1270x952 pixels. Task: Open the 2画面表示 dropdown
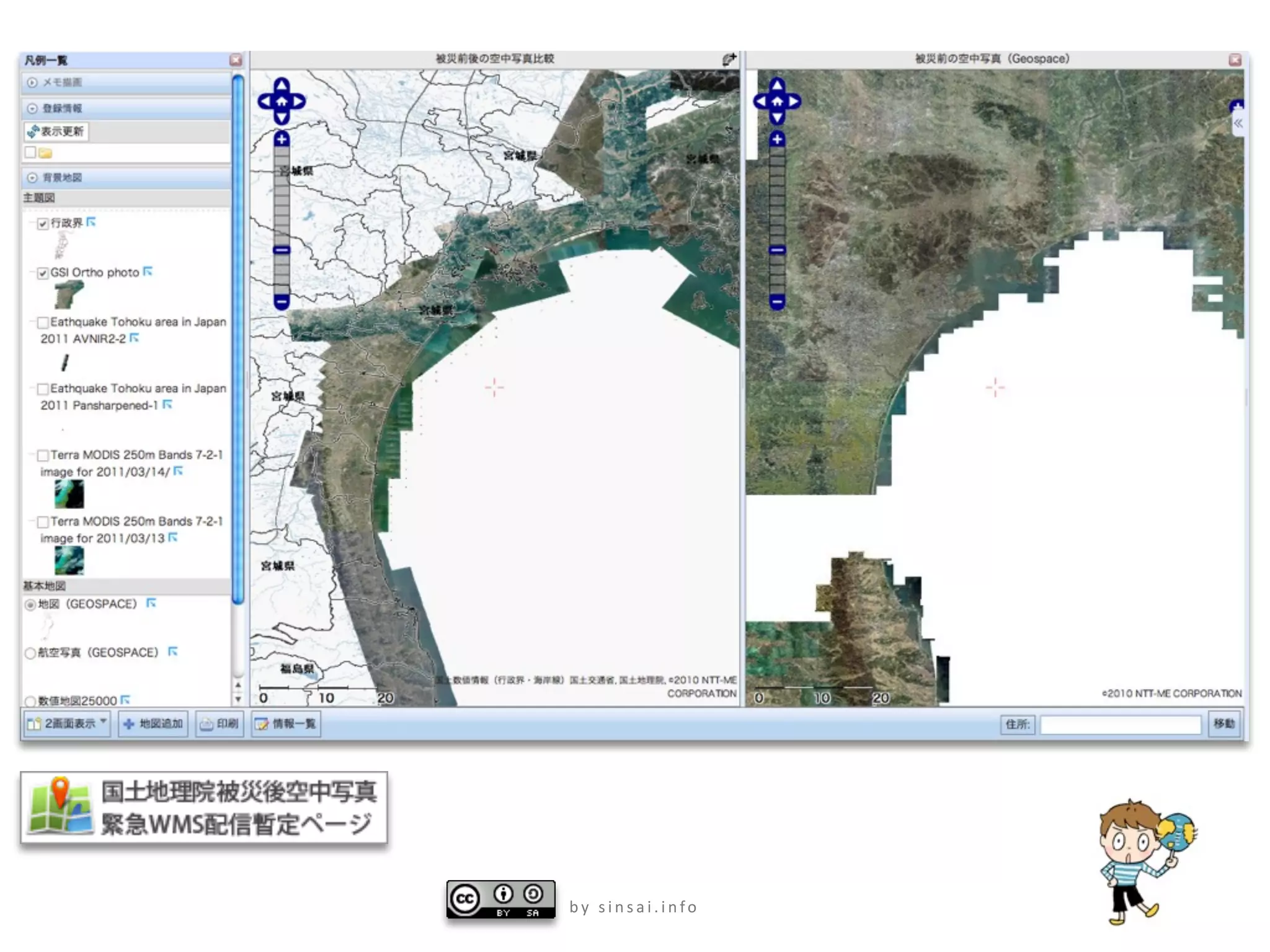click(67, 723)
